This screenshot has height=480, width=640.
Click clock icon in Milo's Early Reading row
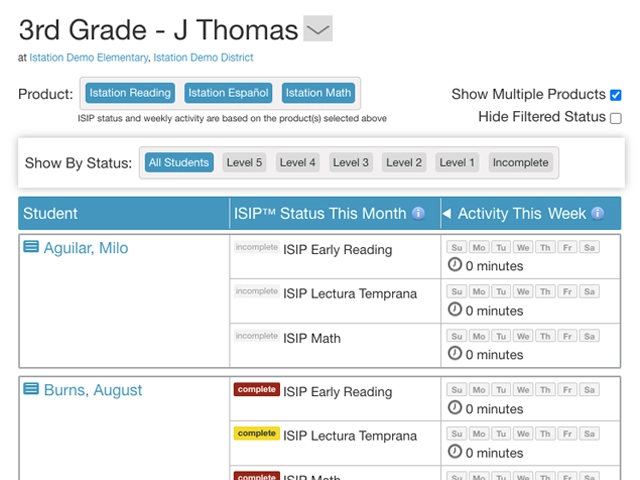(455, 264)
